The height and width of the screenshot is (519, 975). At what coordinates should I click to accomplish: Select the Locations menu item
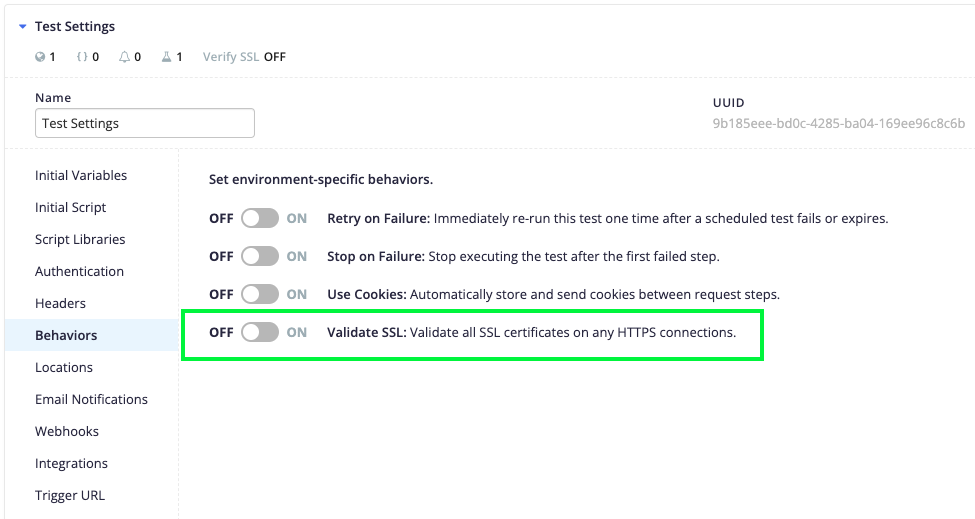[63, 367]
